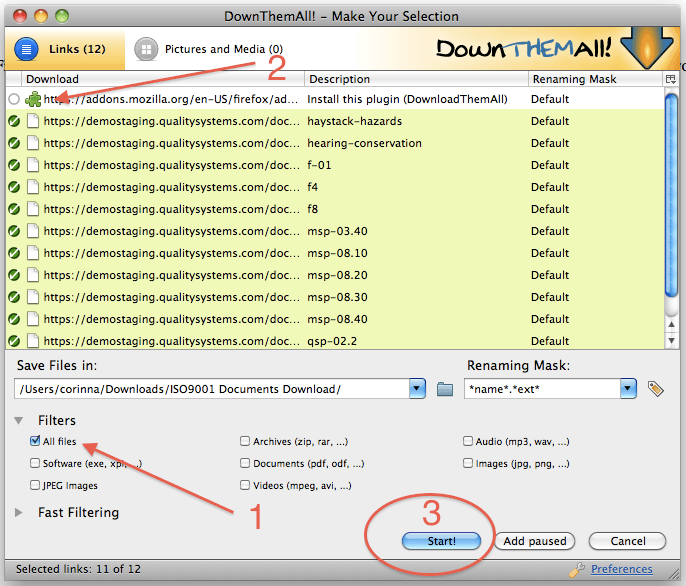Click file icon of f4 row
The image size is (686, 586).
(x=33, y=187)
